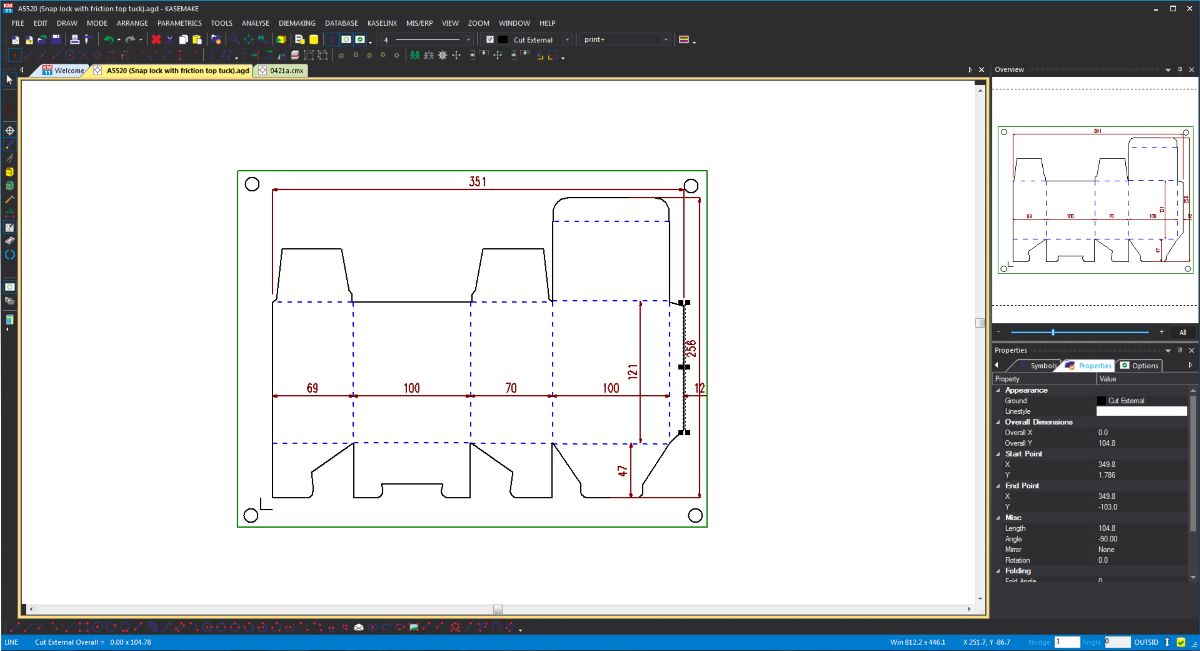
Task: Toggle the checkbox beside the black line swatch
Action: click(x=490, y=39)
